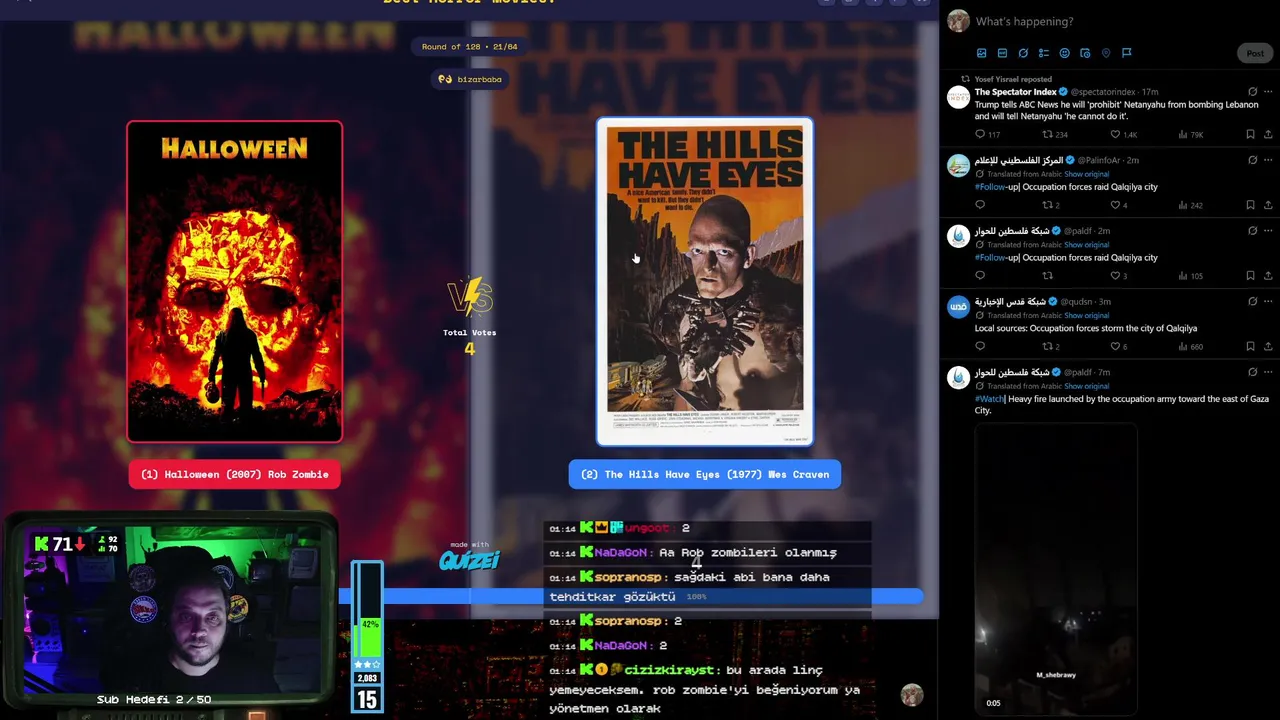Click the flag icon in composer toolbar
The image size is (1280, 720).
pos(1126,53)
